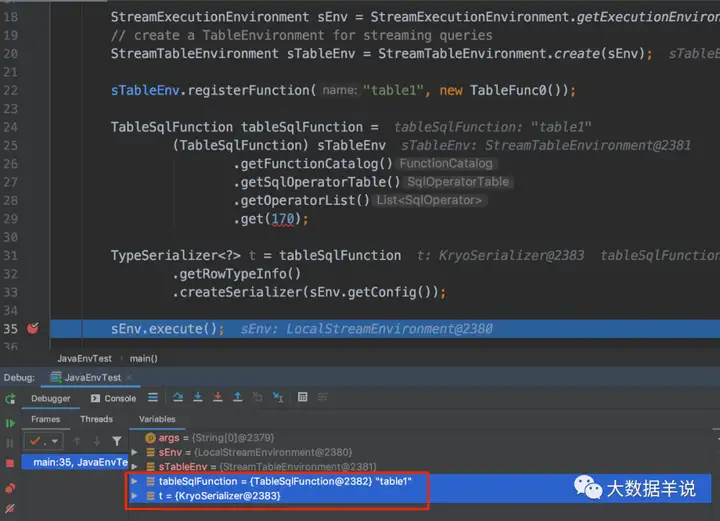Click the name: parameter hint

pos(340,90)
